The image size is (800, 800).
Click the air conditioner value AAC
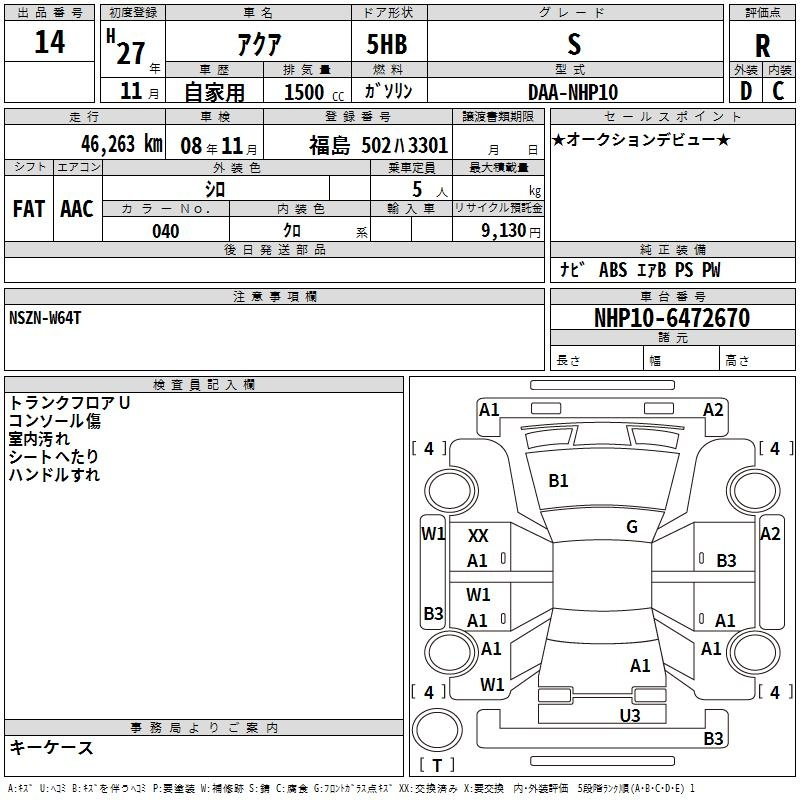pos(77,209)
